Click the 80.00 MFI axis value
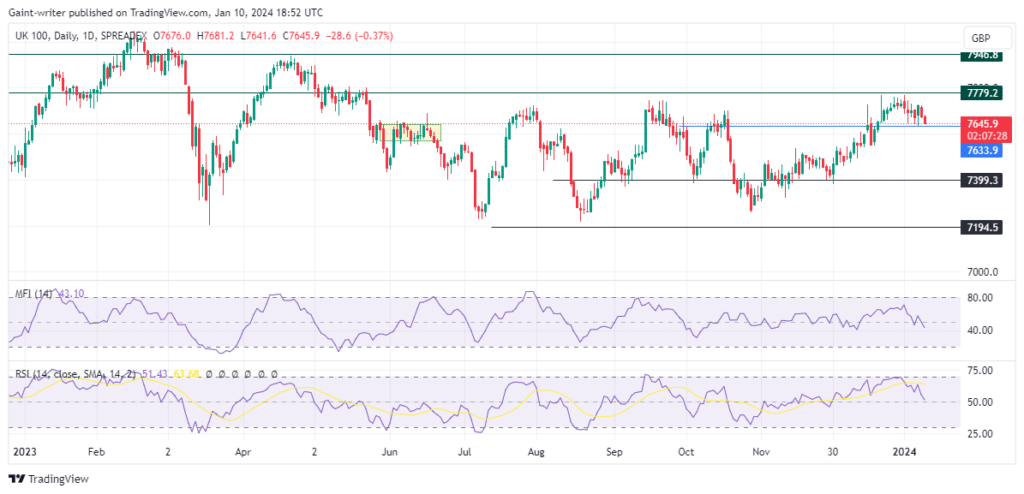Viewport: 1024px width, 494px height. pyautogui.click(x=980, y=298)
